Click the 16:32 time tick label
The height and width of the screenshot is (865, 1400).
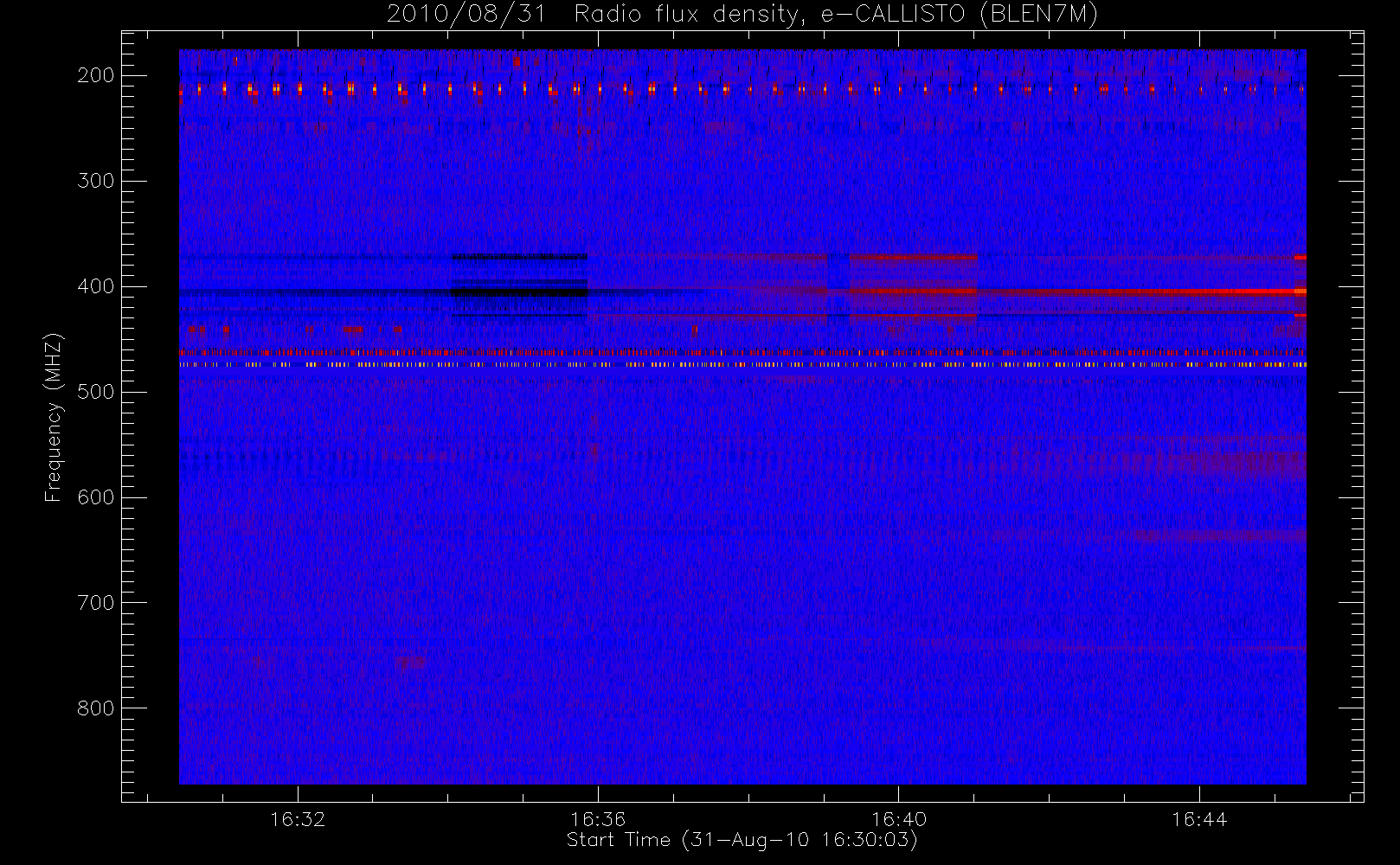pyautogui.click(x=298, y=819)
